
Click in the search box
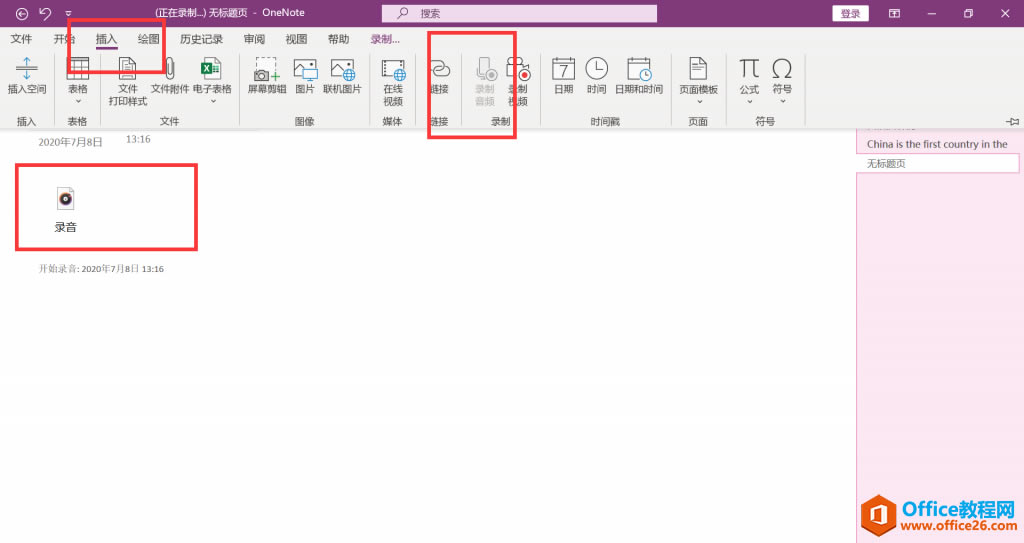point(519,13)
